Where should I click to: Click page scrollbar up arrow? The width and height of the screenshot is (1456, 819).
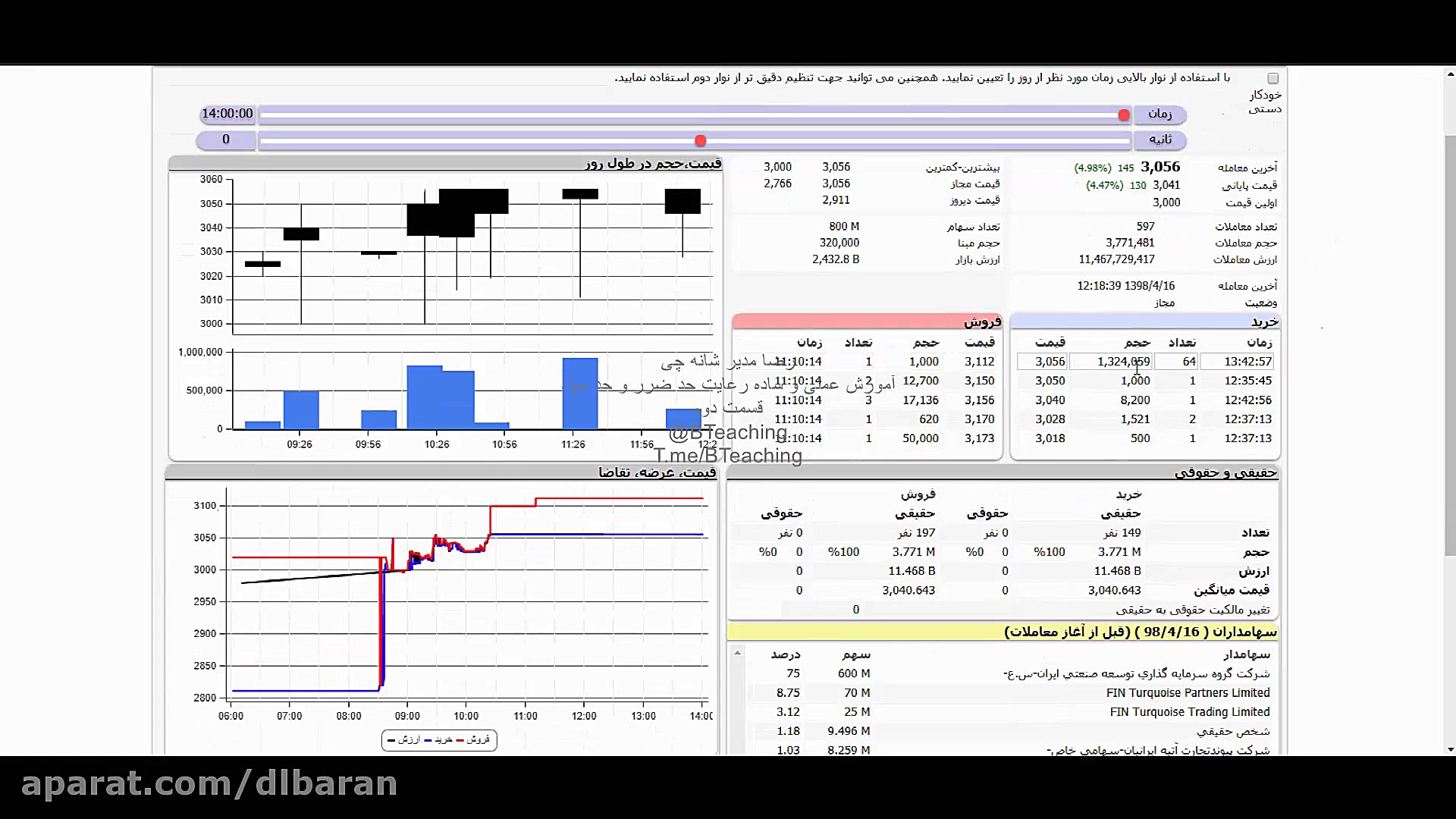(1450, 74)
